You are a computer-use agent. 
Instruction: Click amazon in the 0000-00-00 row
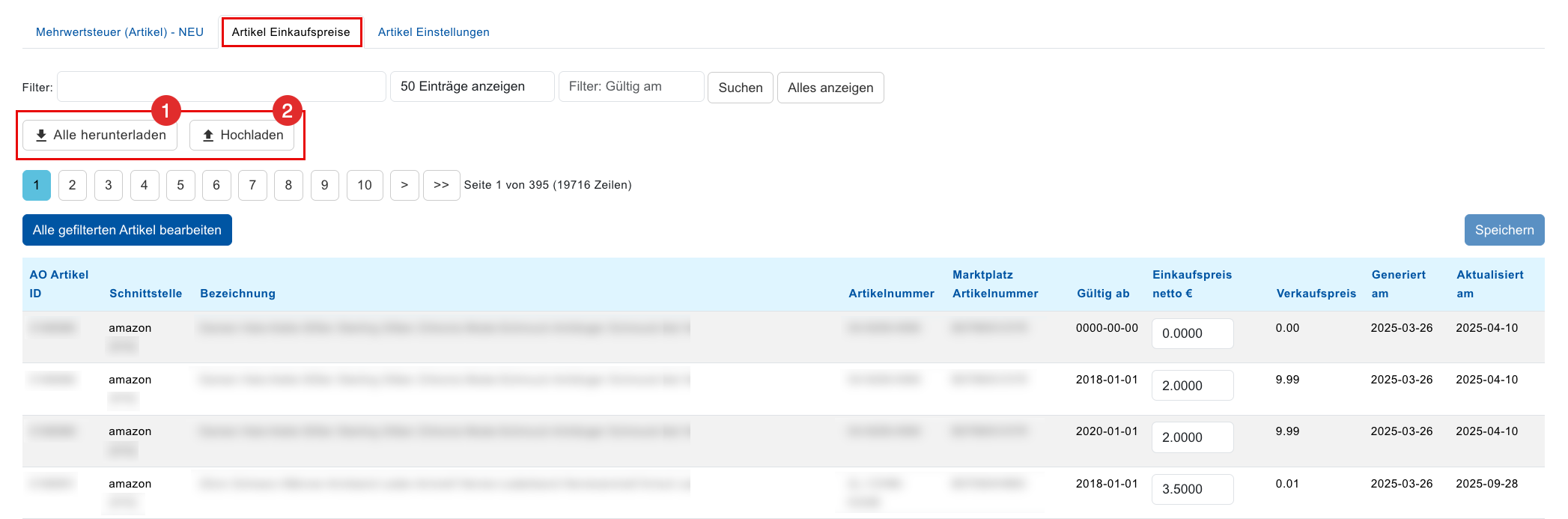130,328
